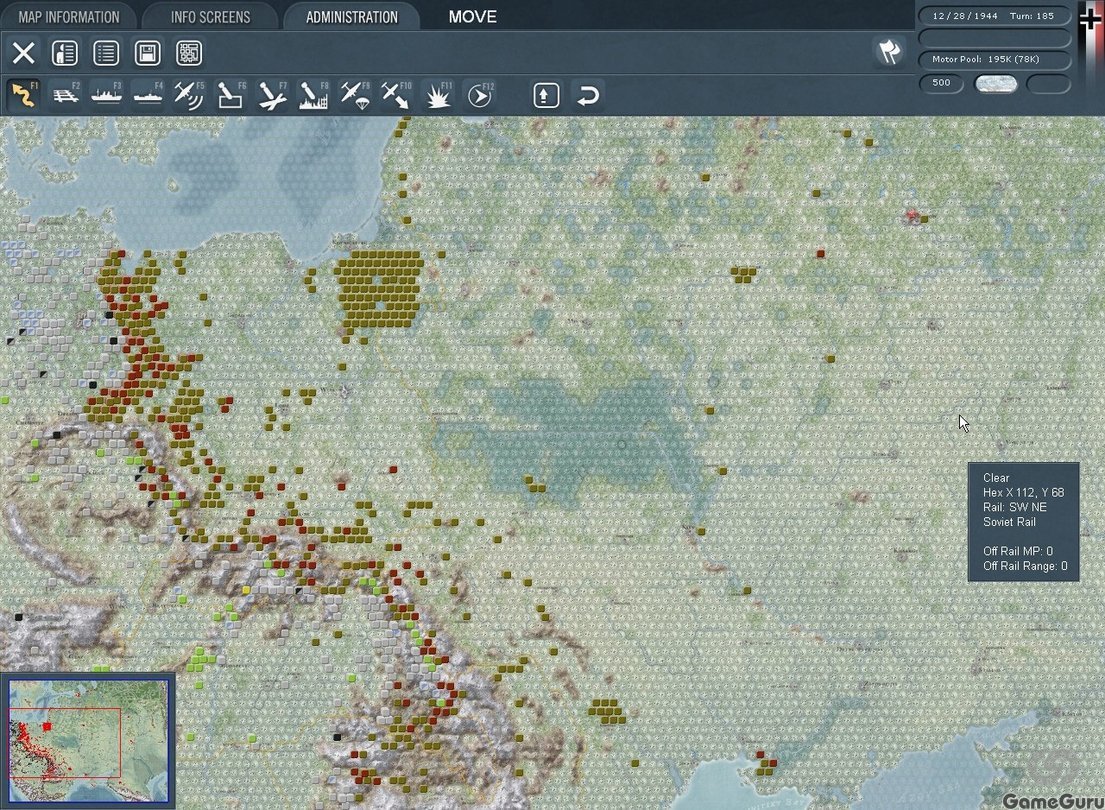Viewport: 1105px width, 810px height.
Task: Select the F5 air recon mode icon
Action: point(189,95)
